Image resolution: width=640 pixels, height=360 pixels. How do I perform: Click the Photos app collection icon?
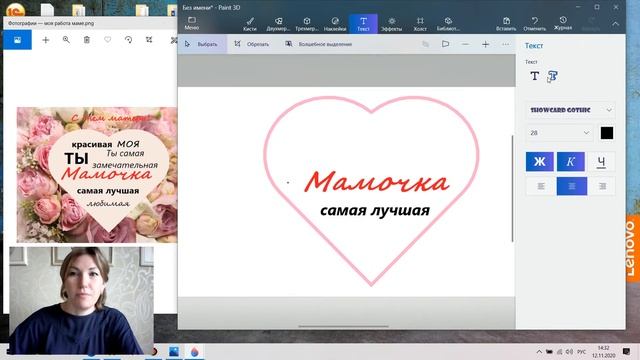pyautogui.click(x=18, y=40)
